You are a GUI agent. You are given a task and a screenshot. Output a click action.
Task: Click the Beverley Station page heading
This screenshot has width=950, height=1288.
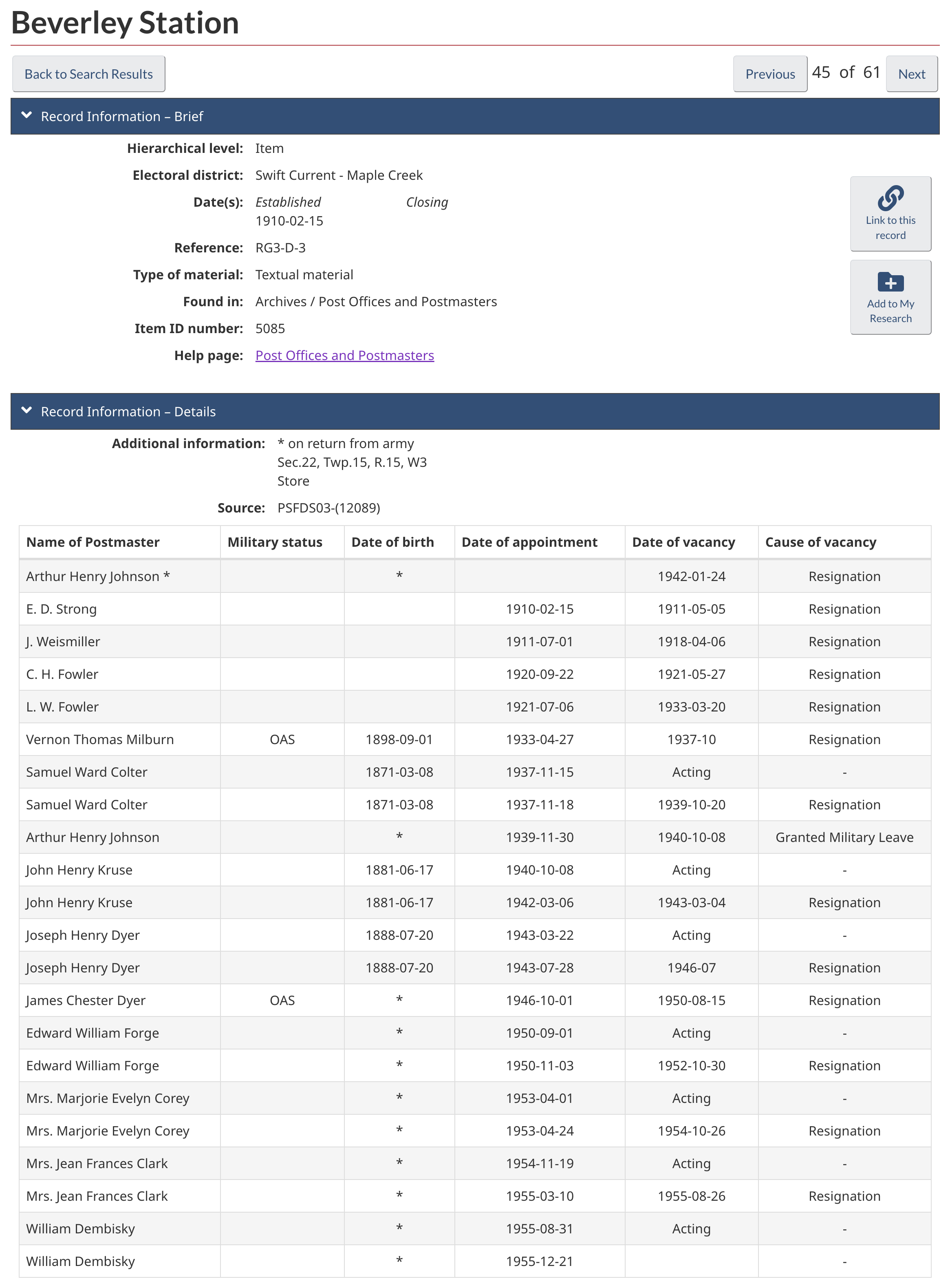tap(125, 23)
